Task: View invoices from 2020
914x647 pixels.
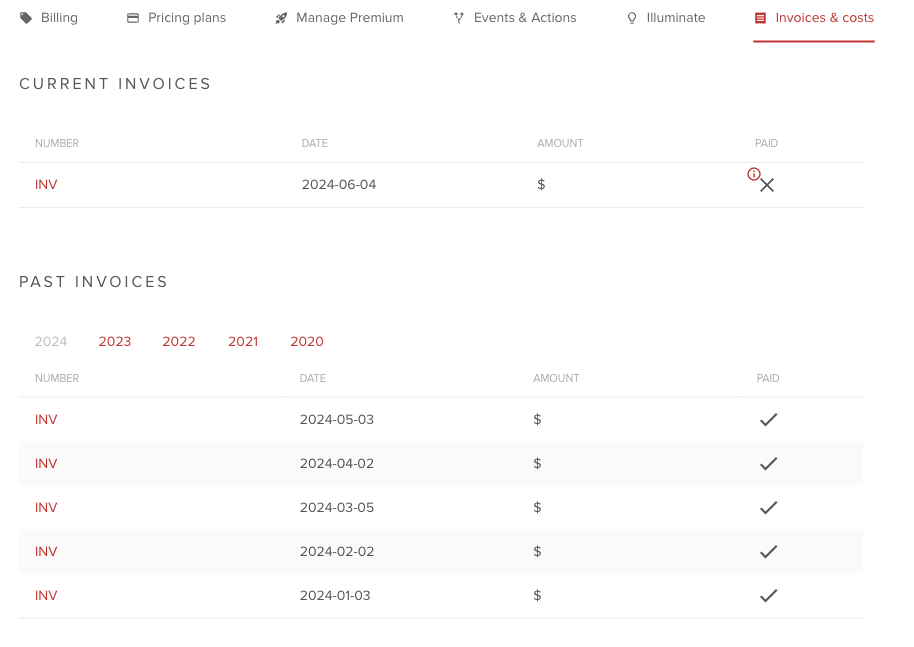Action: pyautogui.click(x=306, y=341)
